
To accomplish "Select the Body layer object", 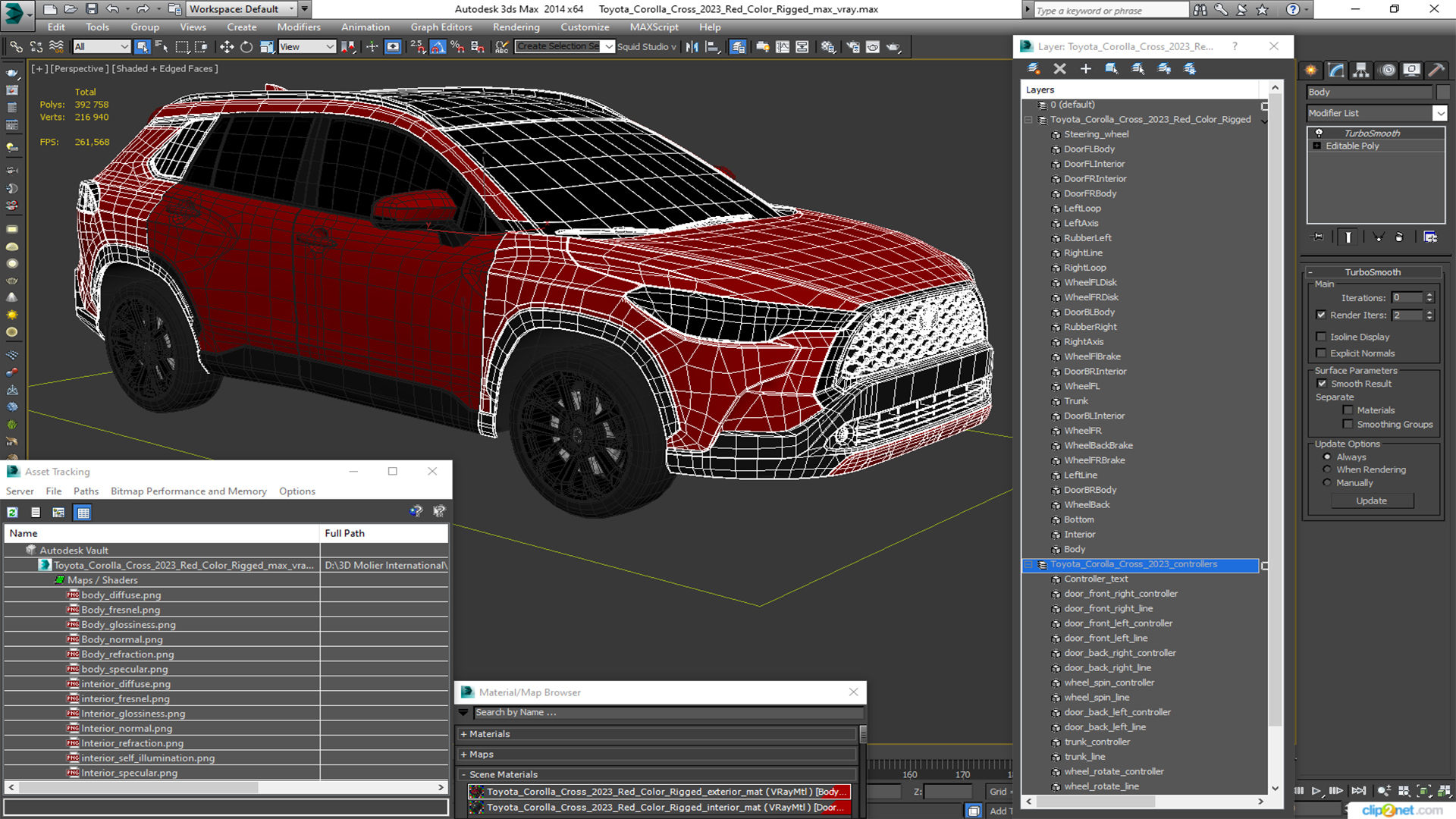I will (x=1074, y=550).
